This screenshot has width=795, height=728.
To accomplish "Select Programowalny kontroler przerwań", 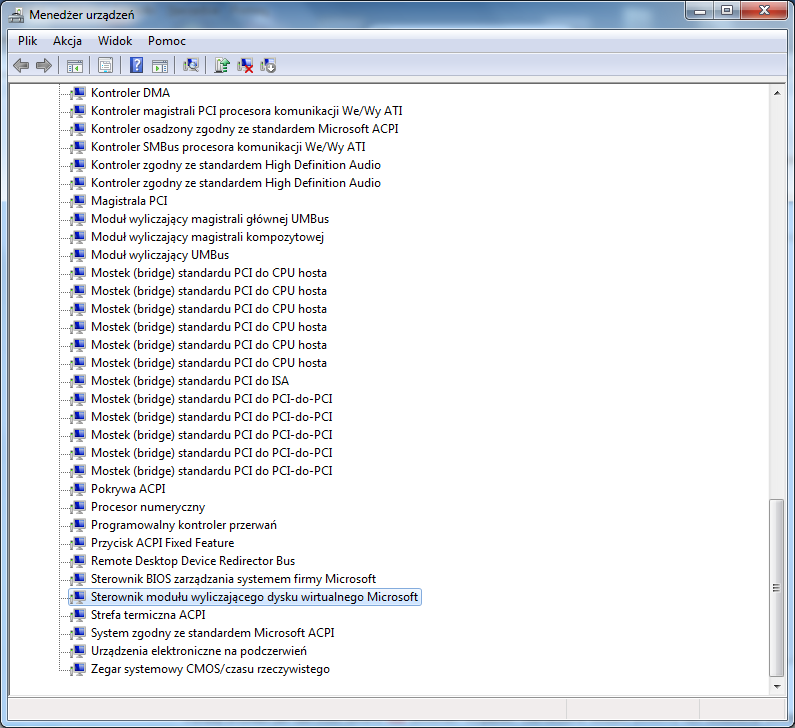I will [x=184, y=525].
